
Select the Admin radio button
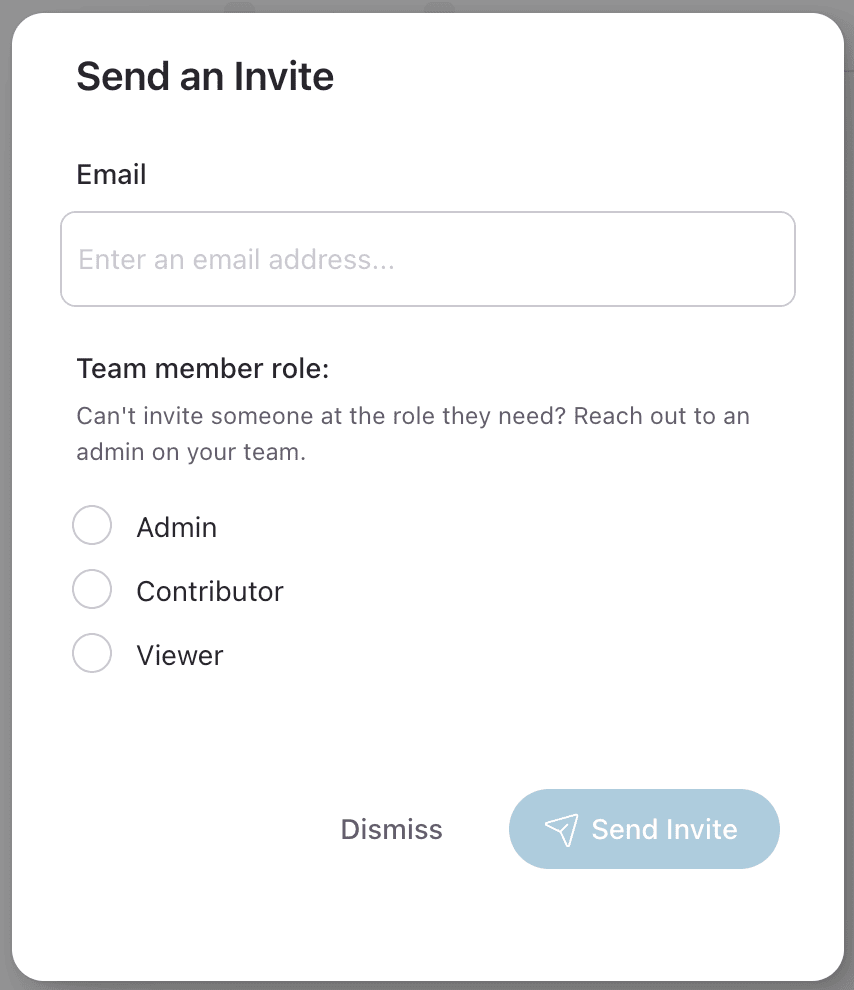(x=92, y=525)
